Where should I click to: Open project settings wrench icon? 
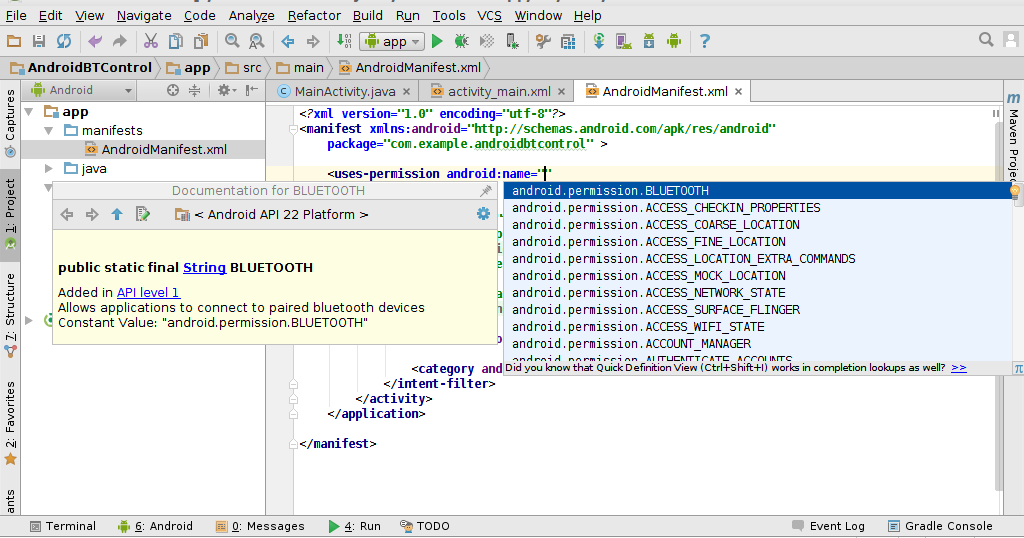pos(543,42)
